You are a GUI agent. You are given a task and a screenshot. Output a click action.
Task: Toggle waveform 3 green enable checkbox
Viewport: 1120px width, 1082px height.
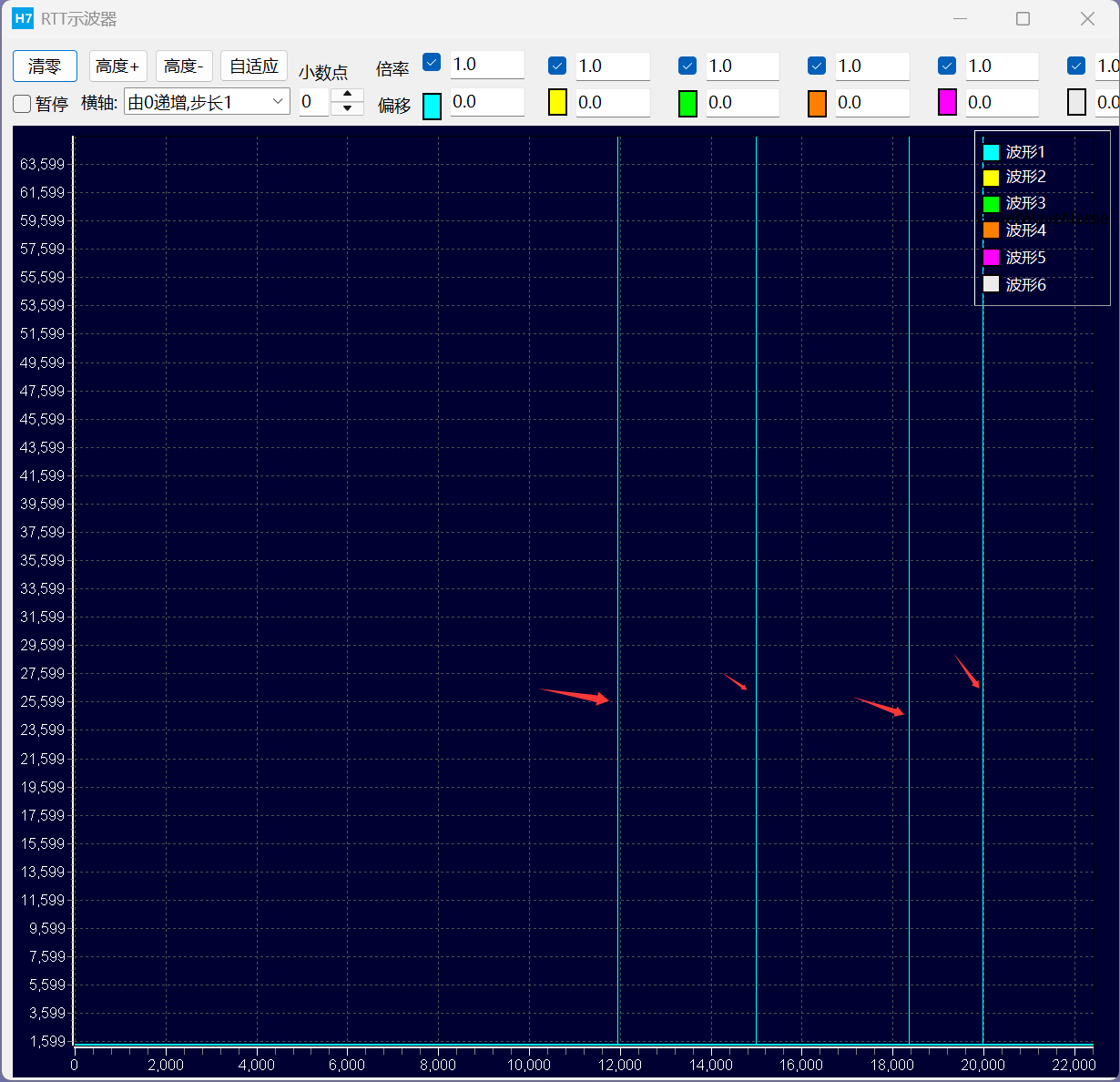coord(687,66)
